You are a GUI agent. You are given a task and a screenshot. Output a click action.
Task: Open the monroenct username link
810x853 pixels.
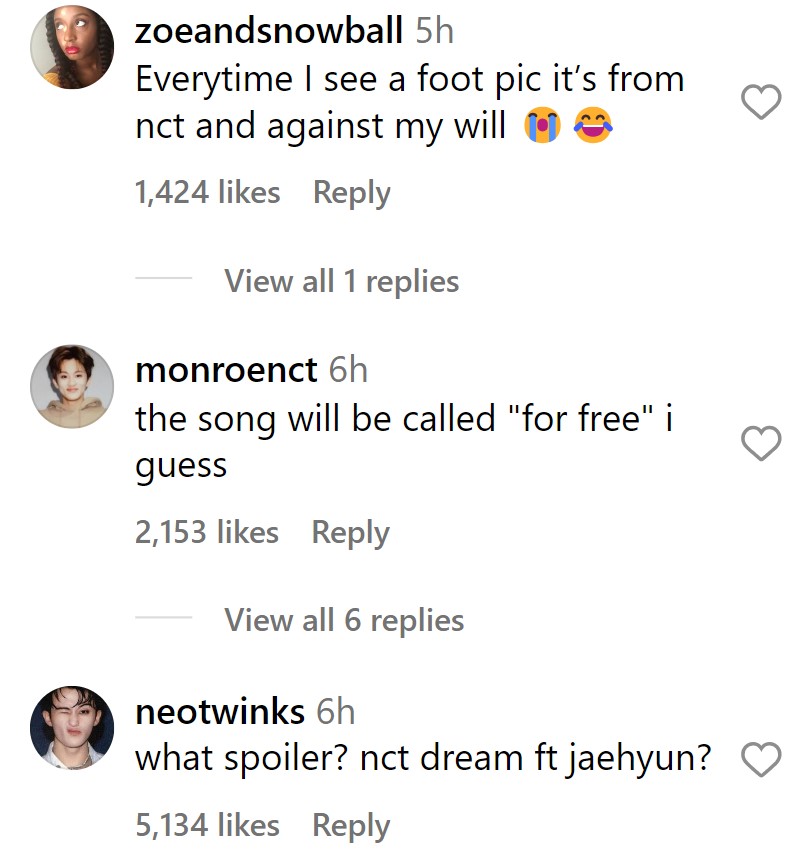click(x=226, y=370)
